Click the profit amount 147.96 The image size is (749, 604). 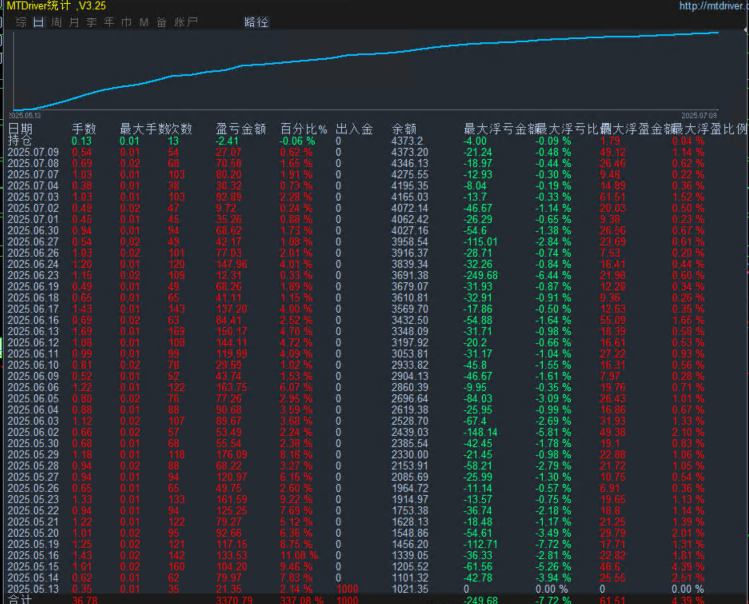pos(232,264)
